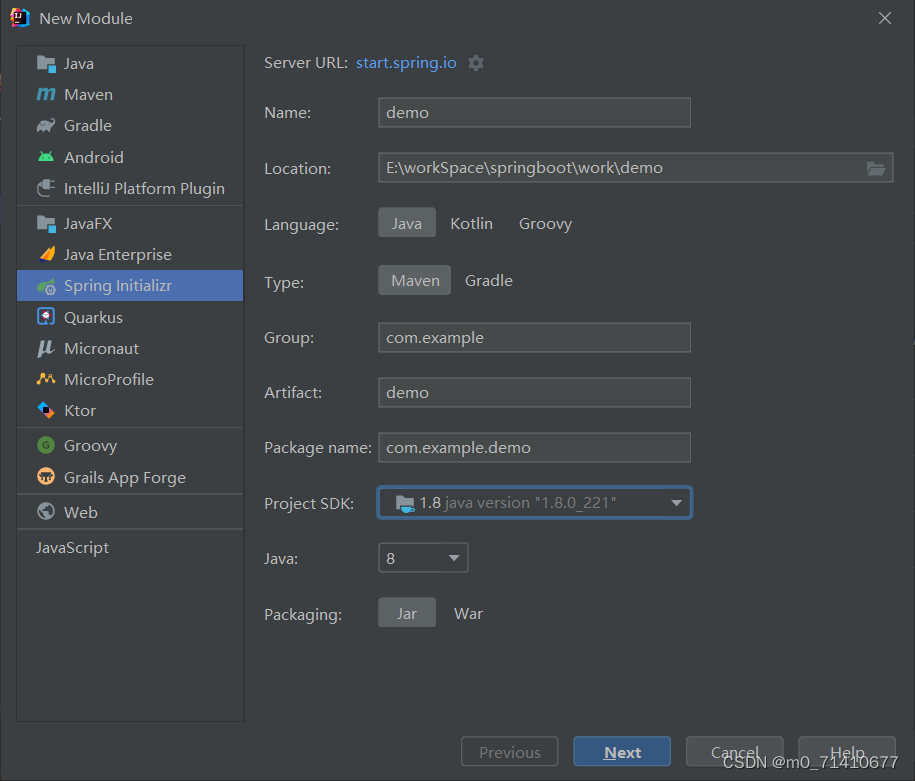The height and width of the screenshot is (781, 915).
Task: Open the Android module generator
Action: tap(93, 157)
